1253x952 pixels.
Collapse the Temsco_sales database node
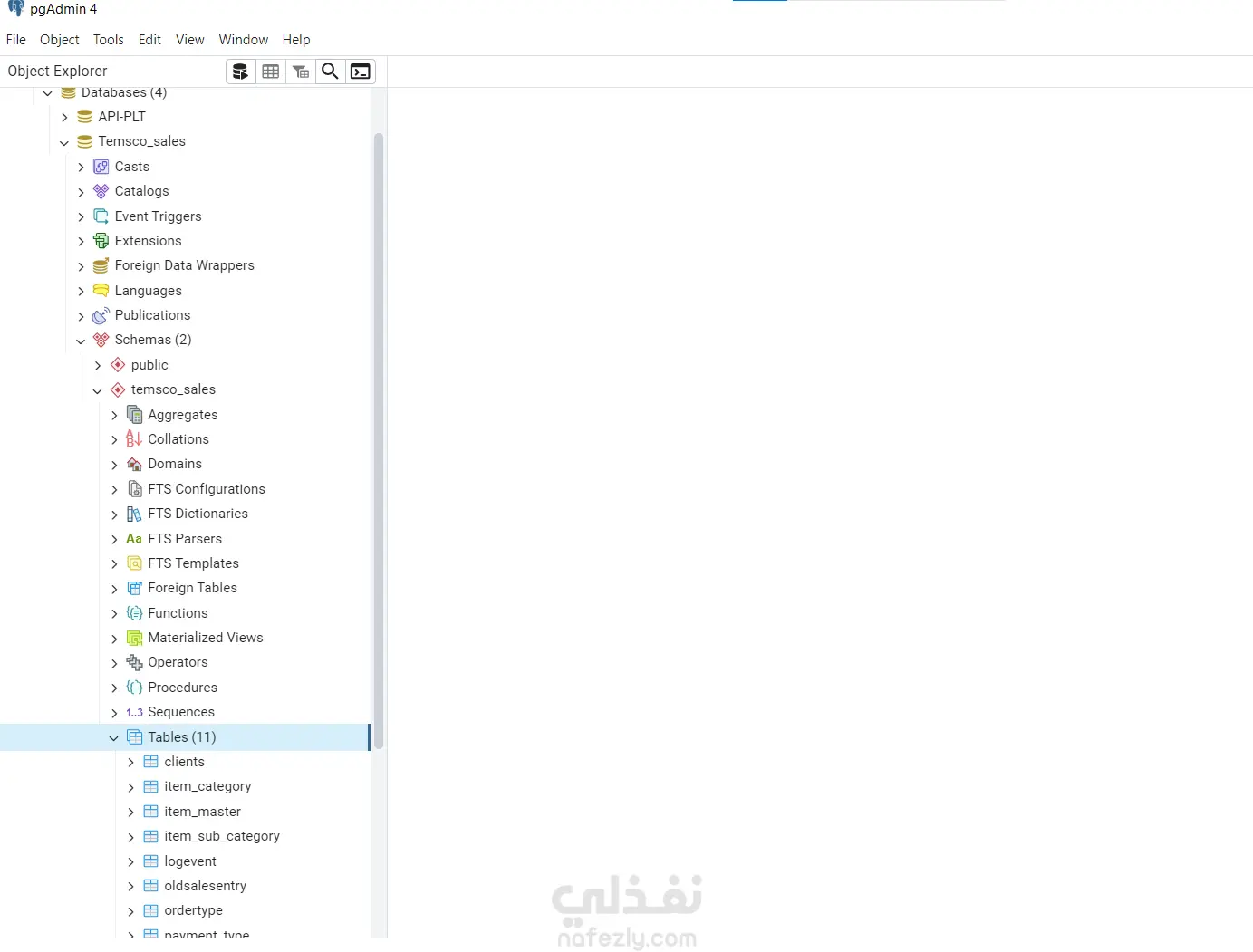[x=64, y=142]
